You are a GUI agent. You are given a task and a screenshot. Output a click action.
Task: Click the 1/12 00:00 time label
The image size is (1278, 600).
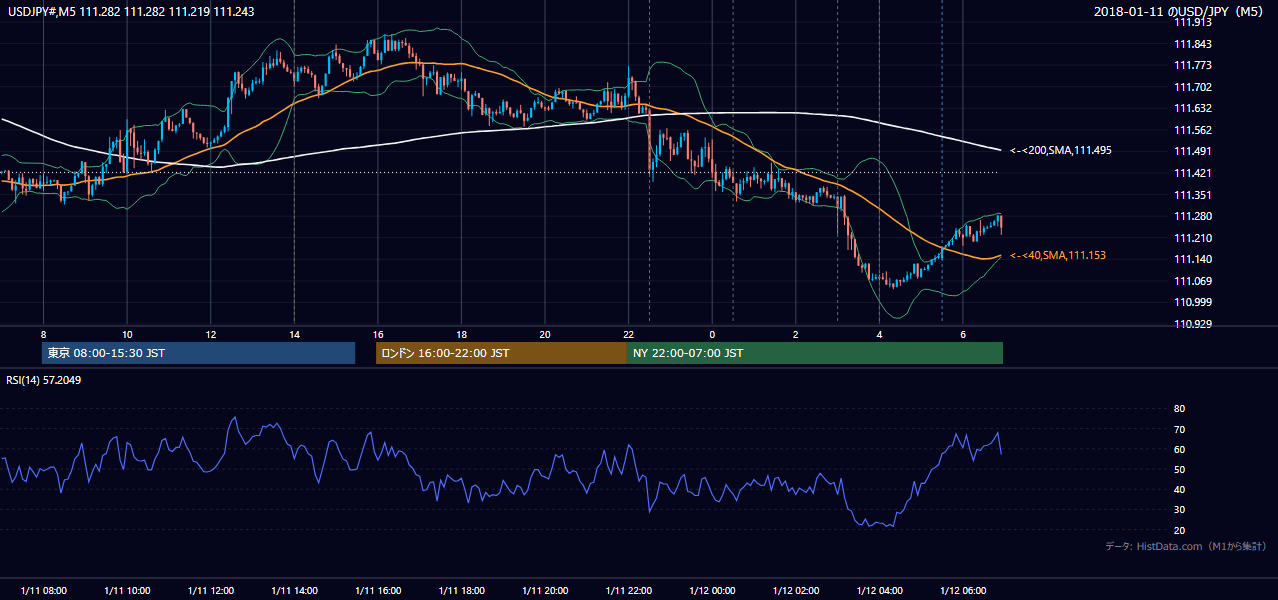[712, 591]
